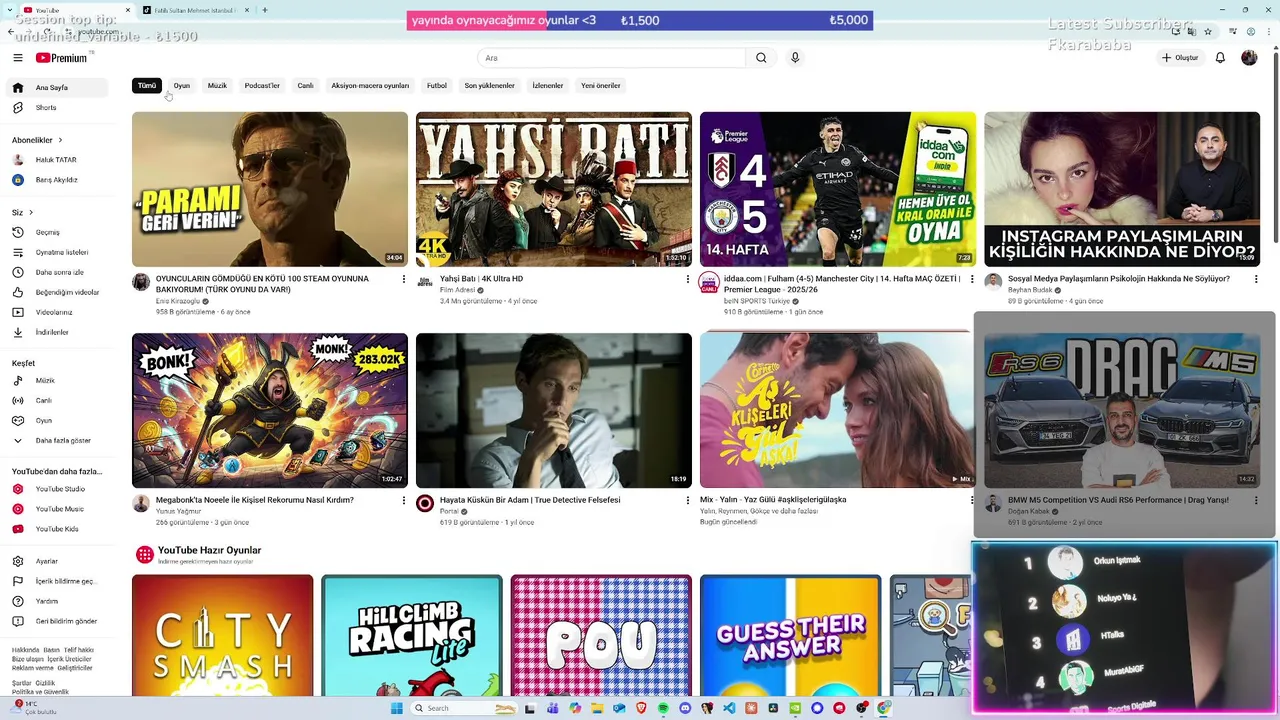Open Emir Kırazoğlu channel name link
Screen dimensions: 1280x720
click(178, 301)
